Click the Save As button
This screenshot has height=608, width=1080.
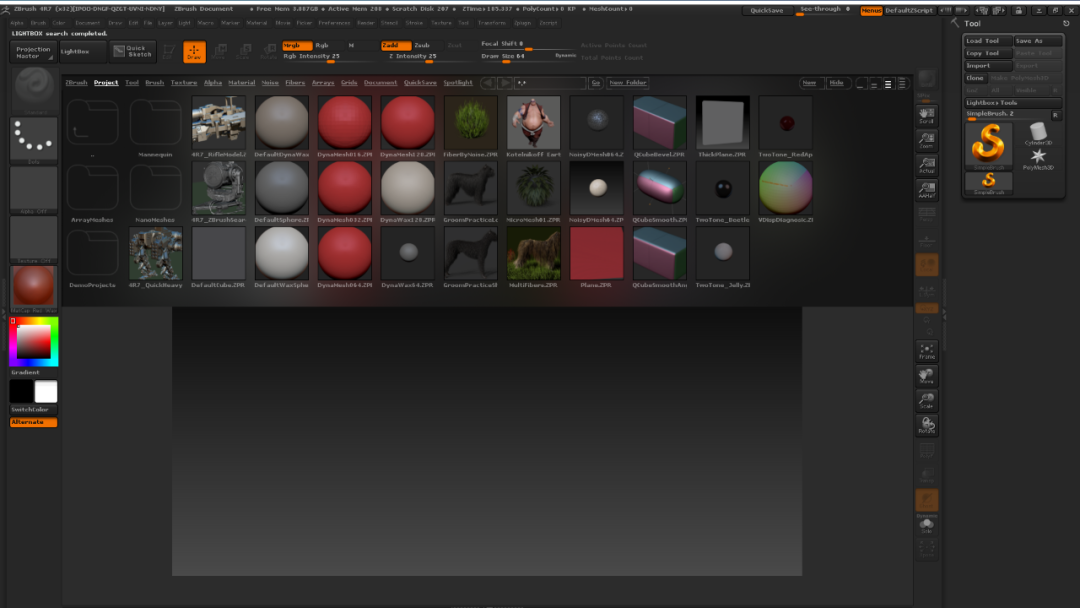(1037, 41)
